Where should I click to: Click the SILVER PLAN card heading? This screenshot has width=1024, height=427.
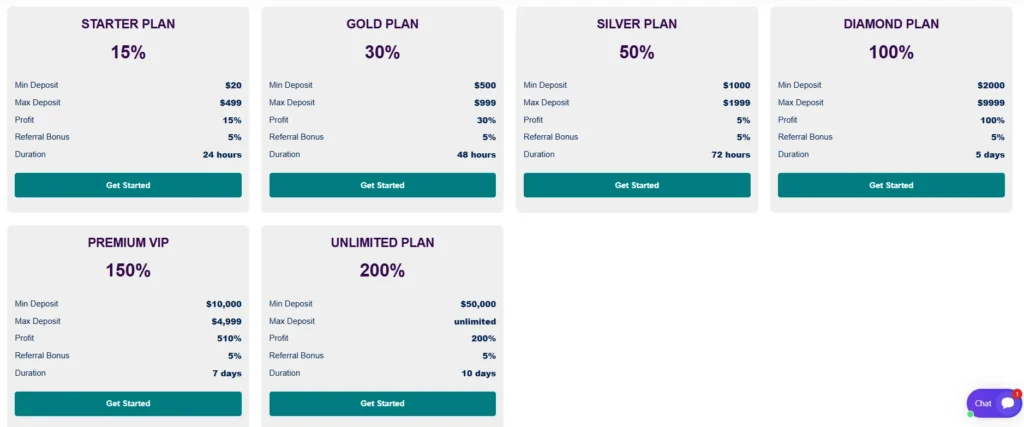tap(637, 24)
